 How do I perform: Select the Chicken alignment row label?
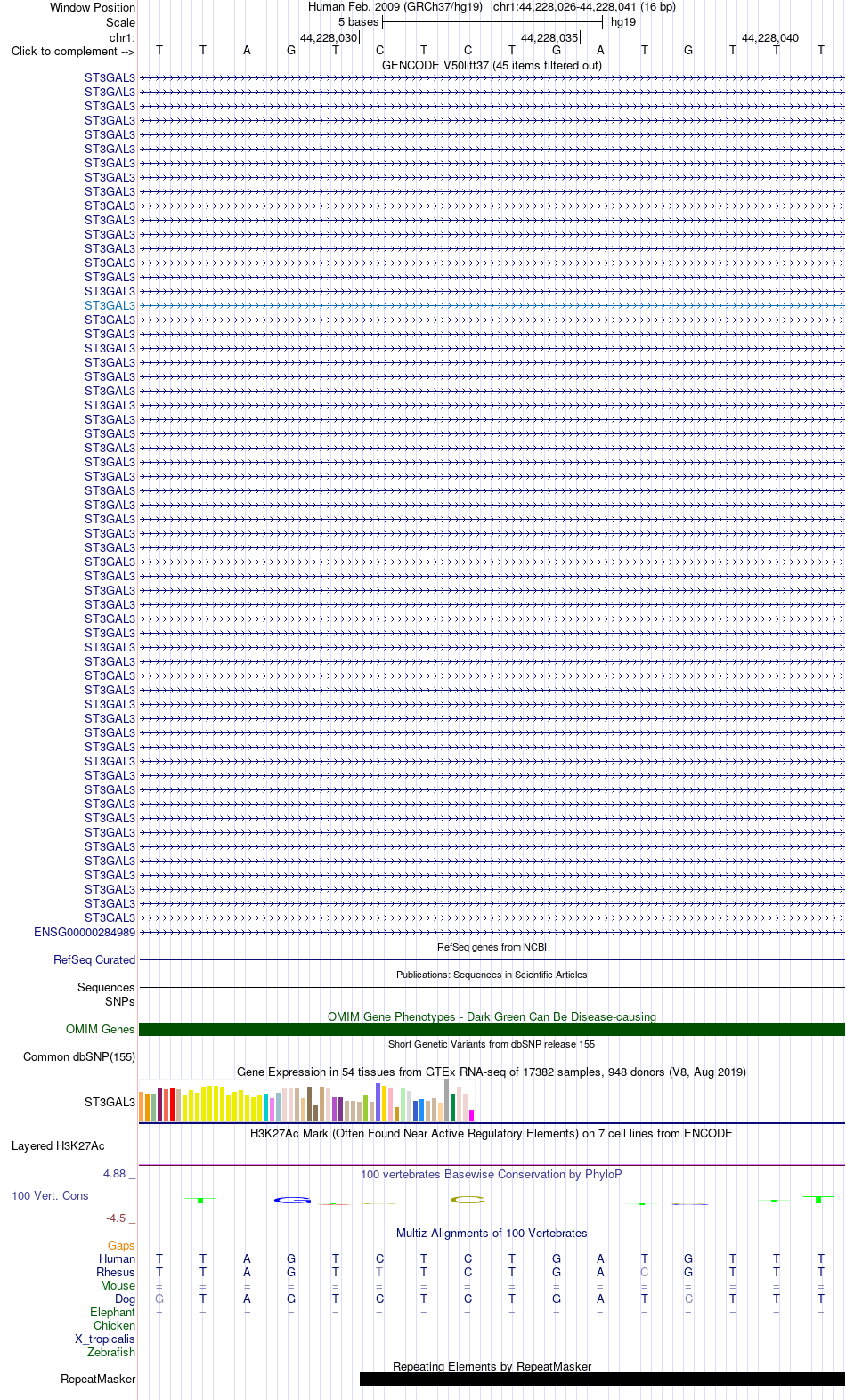[114, 1325]
